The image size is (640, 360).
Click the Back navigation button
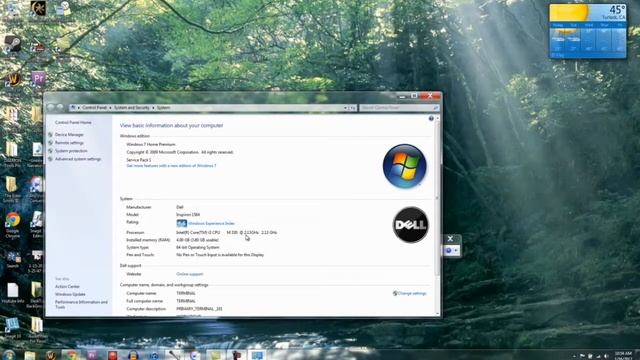pyautogui.click(x=51, y=107)
